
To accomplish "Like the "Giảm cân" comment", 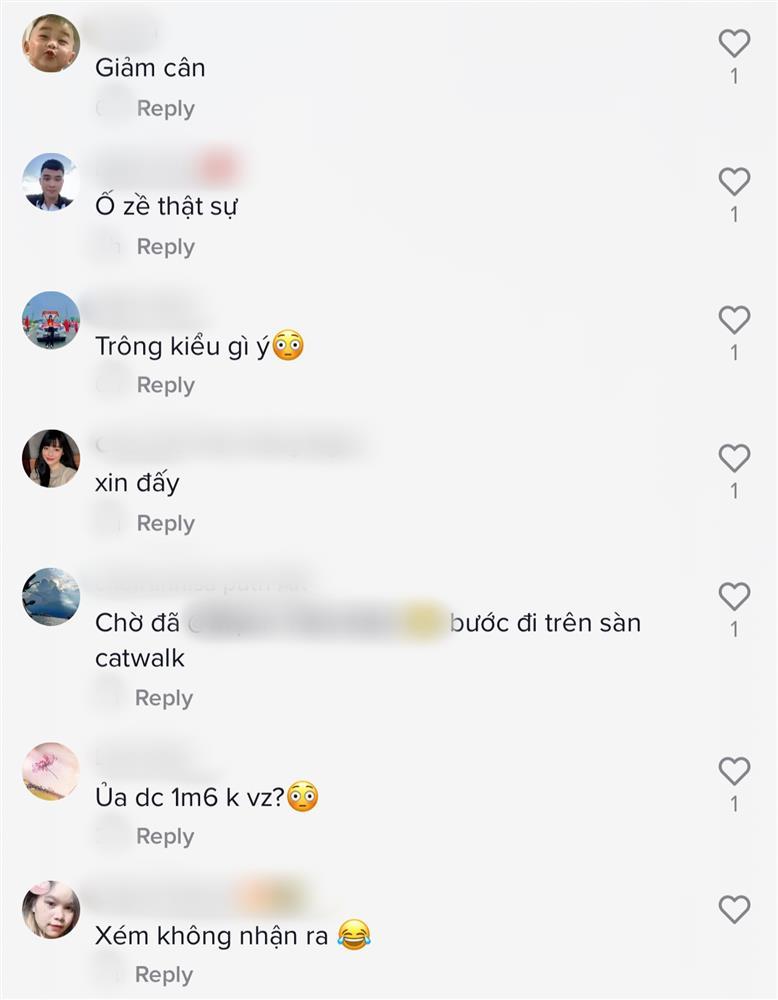I will tap(734, 43).
